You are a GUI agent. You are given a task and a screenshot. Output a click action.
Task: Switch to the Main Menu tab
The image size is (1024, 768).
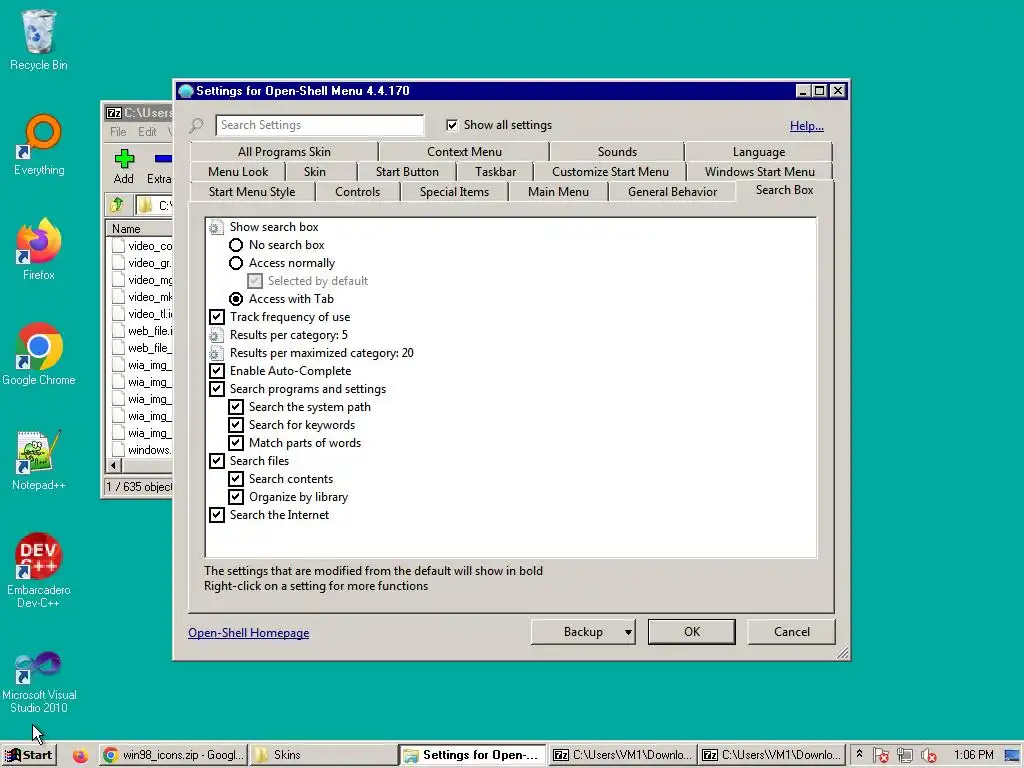pos(558,192)
